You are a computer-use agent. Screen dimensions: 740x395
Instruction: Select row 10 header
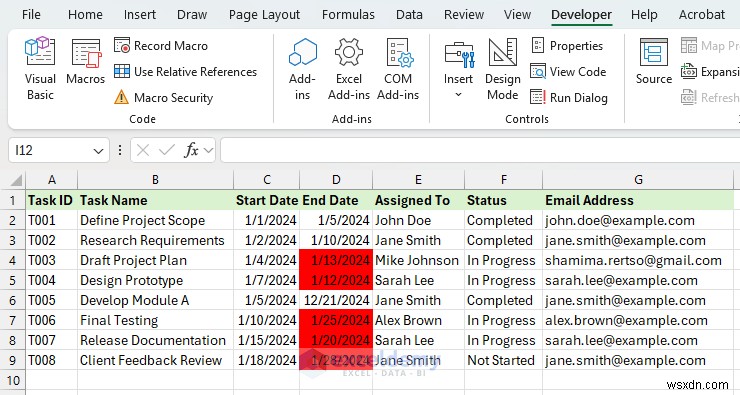pos(13,380)
